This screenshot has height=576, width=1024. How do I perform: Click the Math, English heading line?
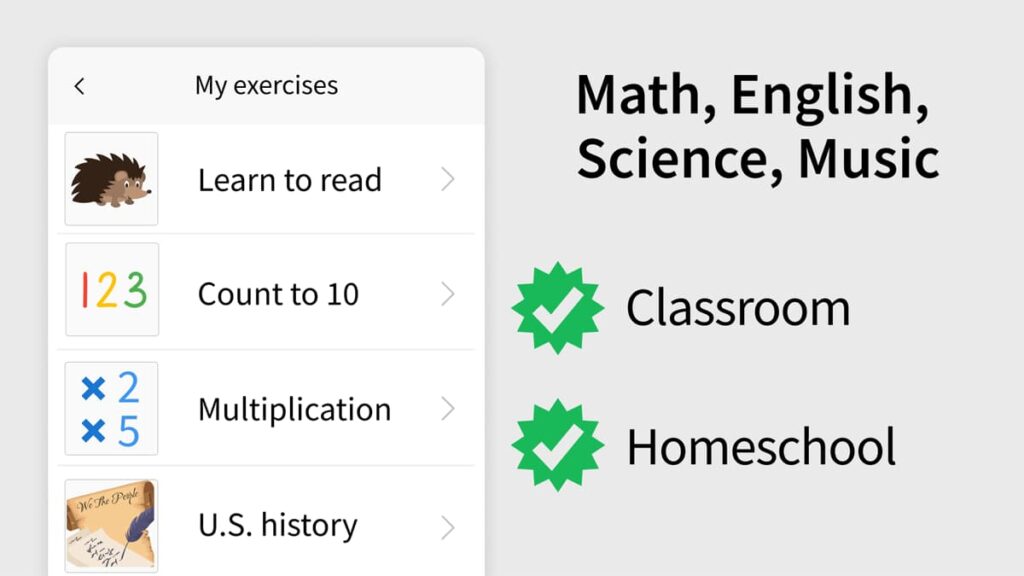point(752,96)
